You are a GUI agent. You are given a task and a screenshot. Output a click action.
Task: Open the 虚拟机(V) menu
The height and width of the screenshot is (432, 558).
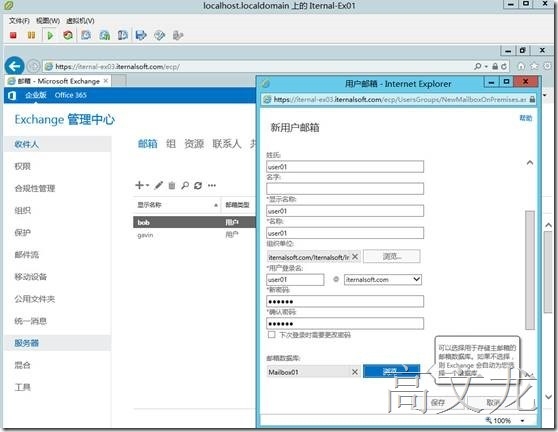point(80,21)
